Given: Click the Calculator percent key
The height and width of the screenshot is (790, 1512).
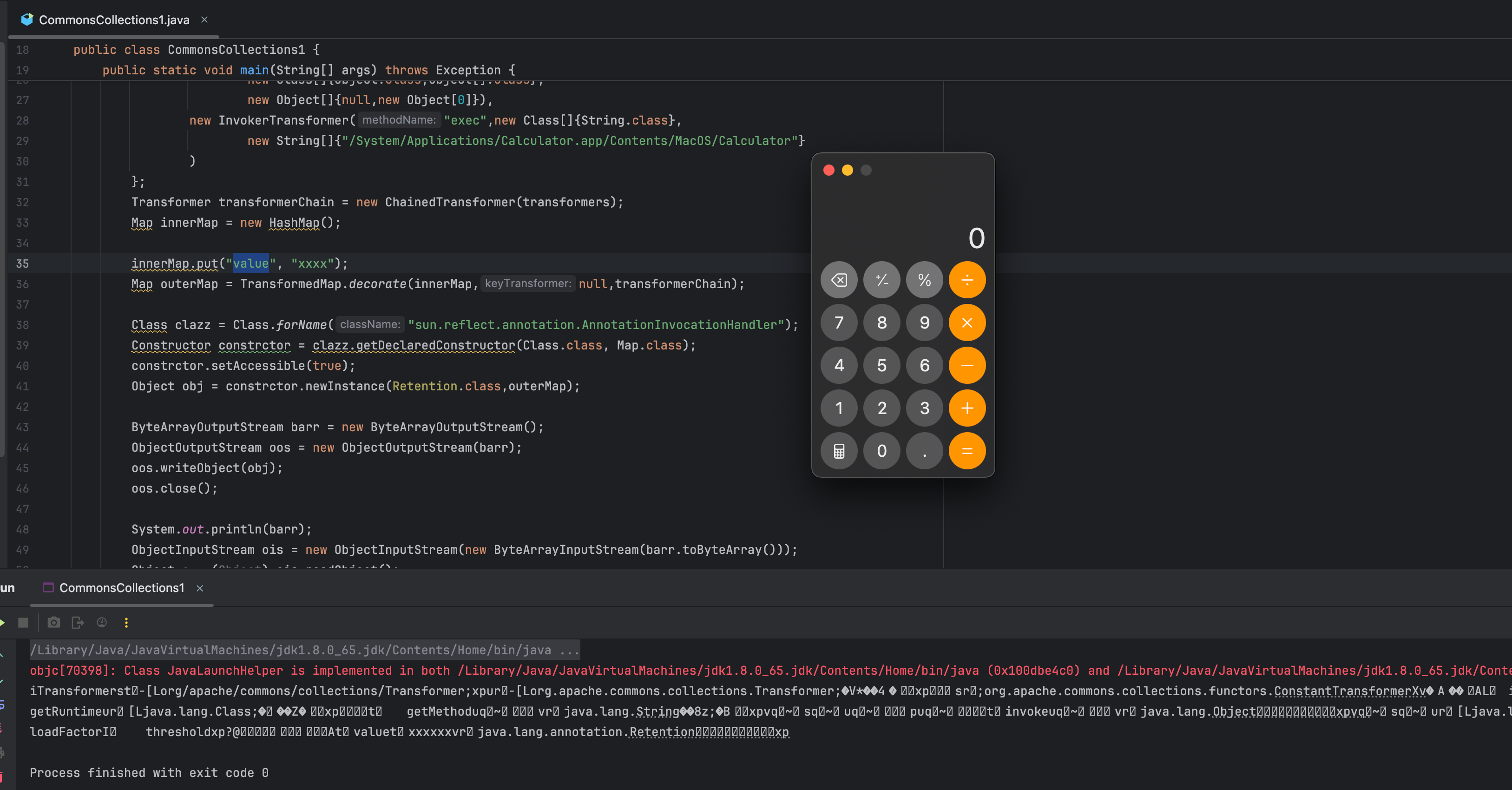Looking at the screenshot, I should click(925, 280).
